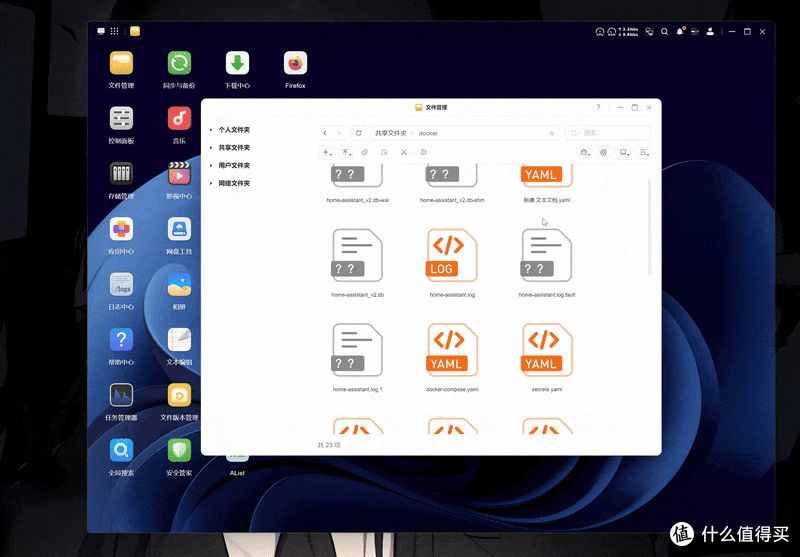Open the app grid launcher in the top bar
Screen dimensions: 800x557
(x=114, y=31)
